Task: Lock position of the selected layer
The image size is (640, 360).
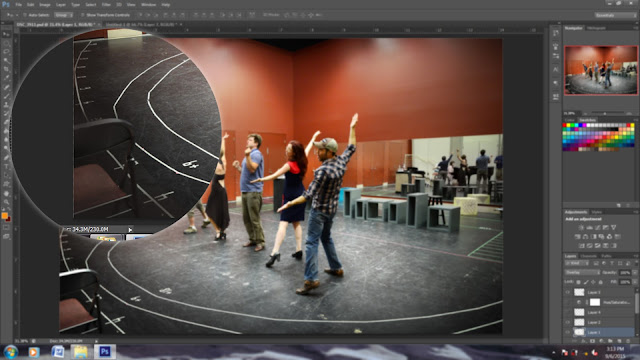Action: tap(593, 282)
